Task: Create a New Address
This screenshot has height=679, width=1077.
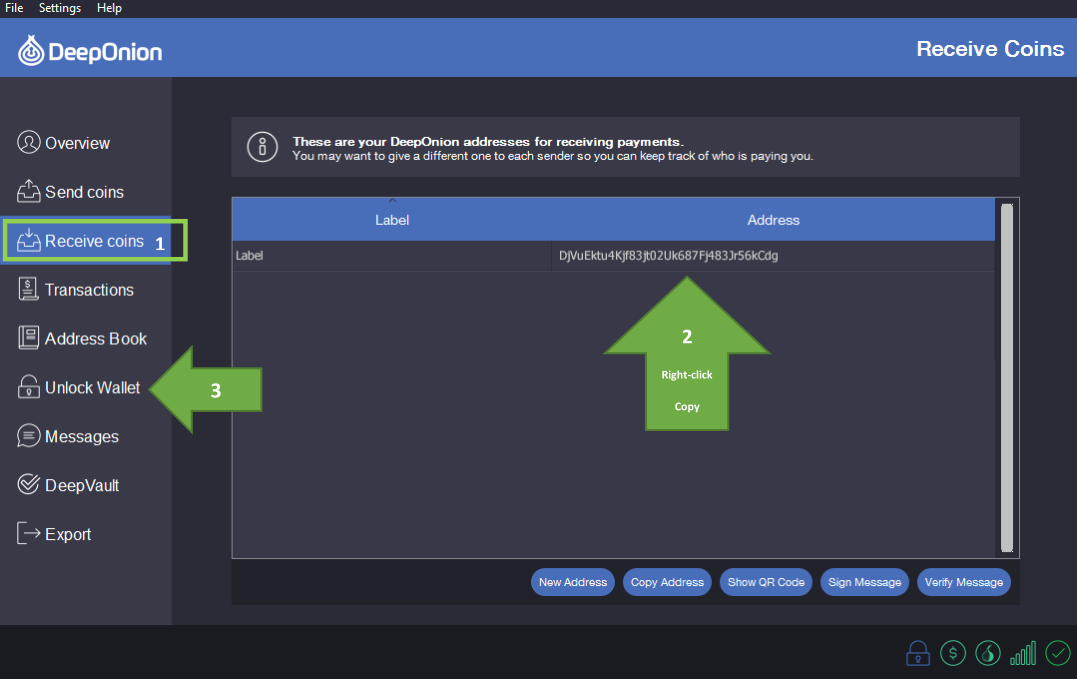Action: pyautogui.click(x=572, y=582)
